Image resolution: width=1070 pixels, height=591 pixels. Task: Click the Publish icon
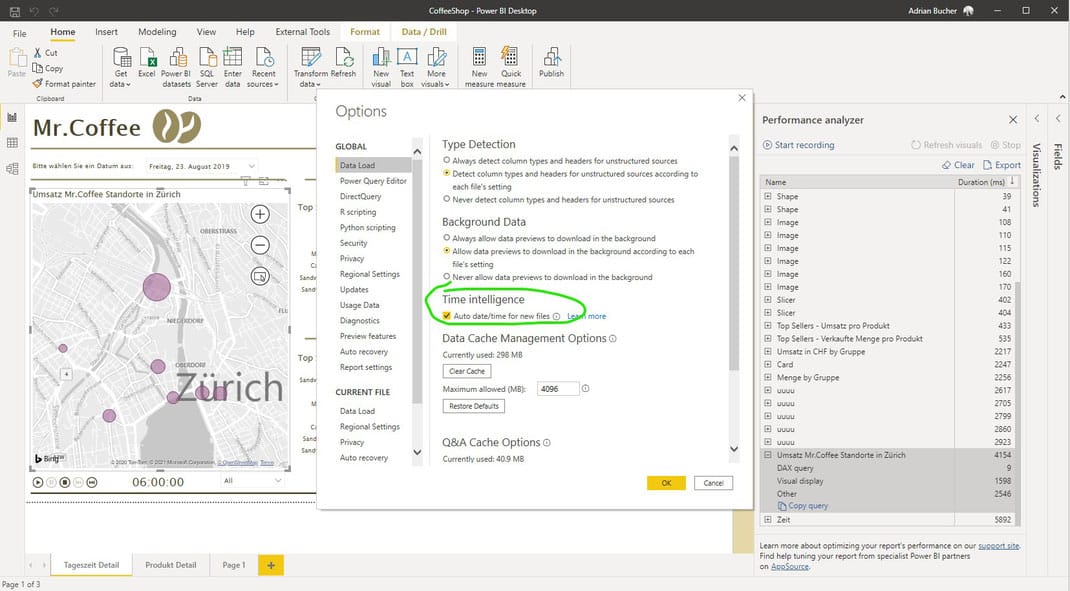click(551, 64)
